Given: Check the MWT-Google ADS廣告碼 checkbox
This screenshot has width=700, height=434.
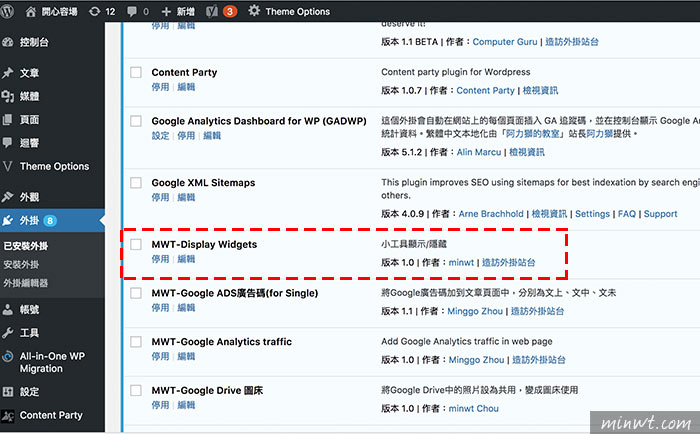Looking at the screenshot, I should click(136, 293).
